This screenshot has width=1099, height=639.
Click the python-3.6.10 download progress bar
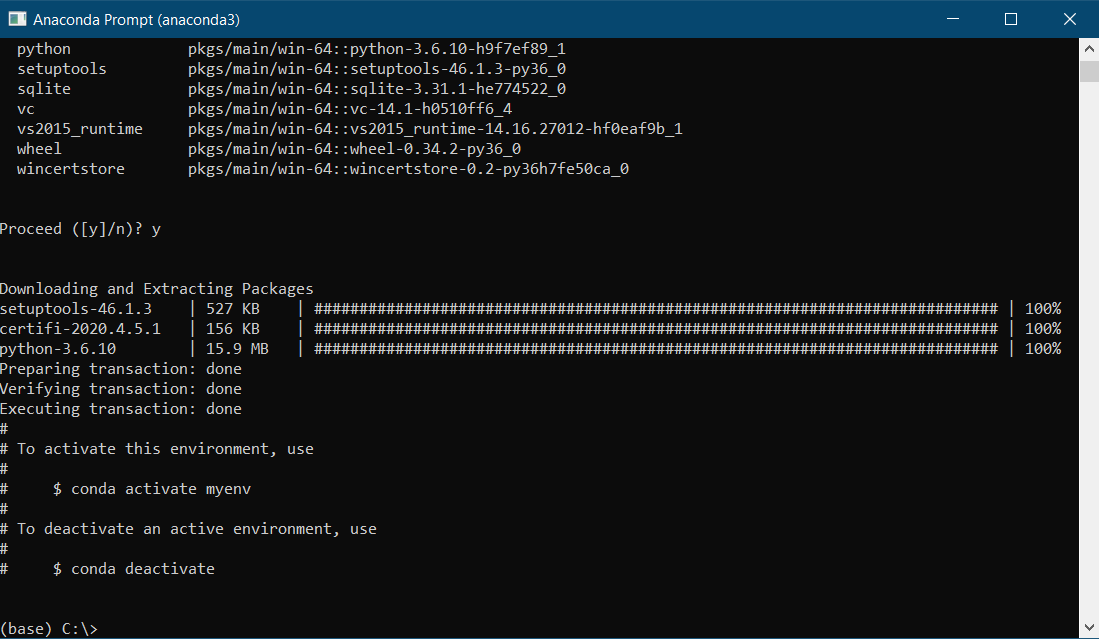click(655, 349)
